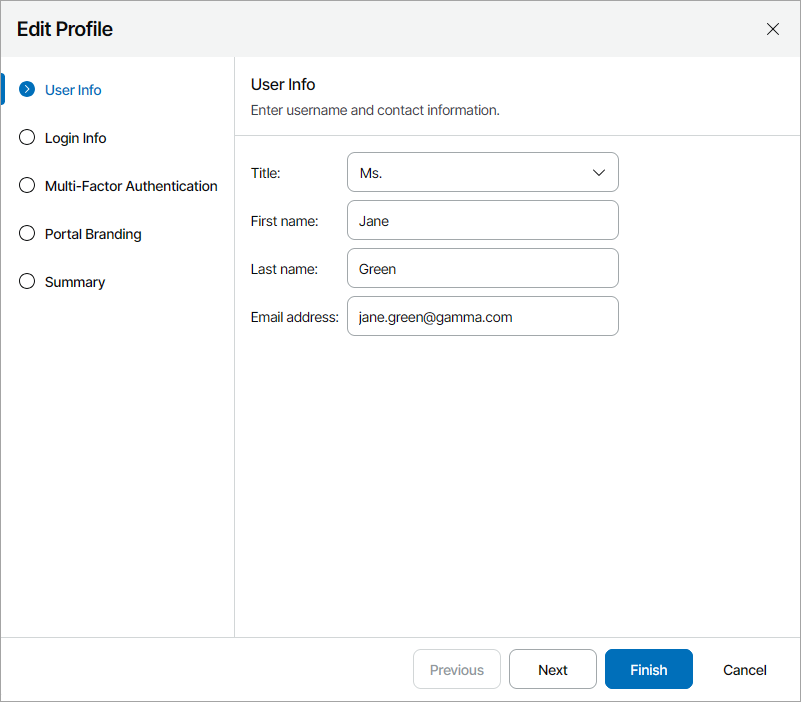Click the Last name field containing Green
Screen dimensions: 801x702
pyautogui.click(x=482, y=268)
